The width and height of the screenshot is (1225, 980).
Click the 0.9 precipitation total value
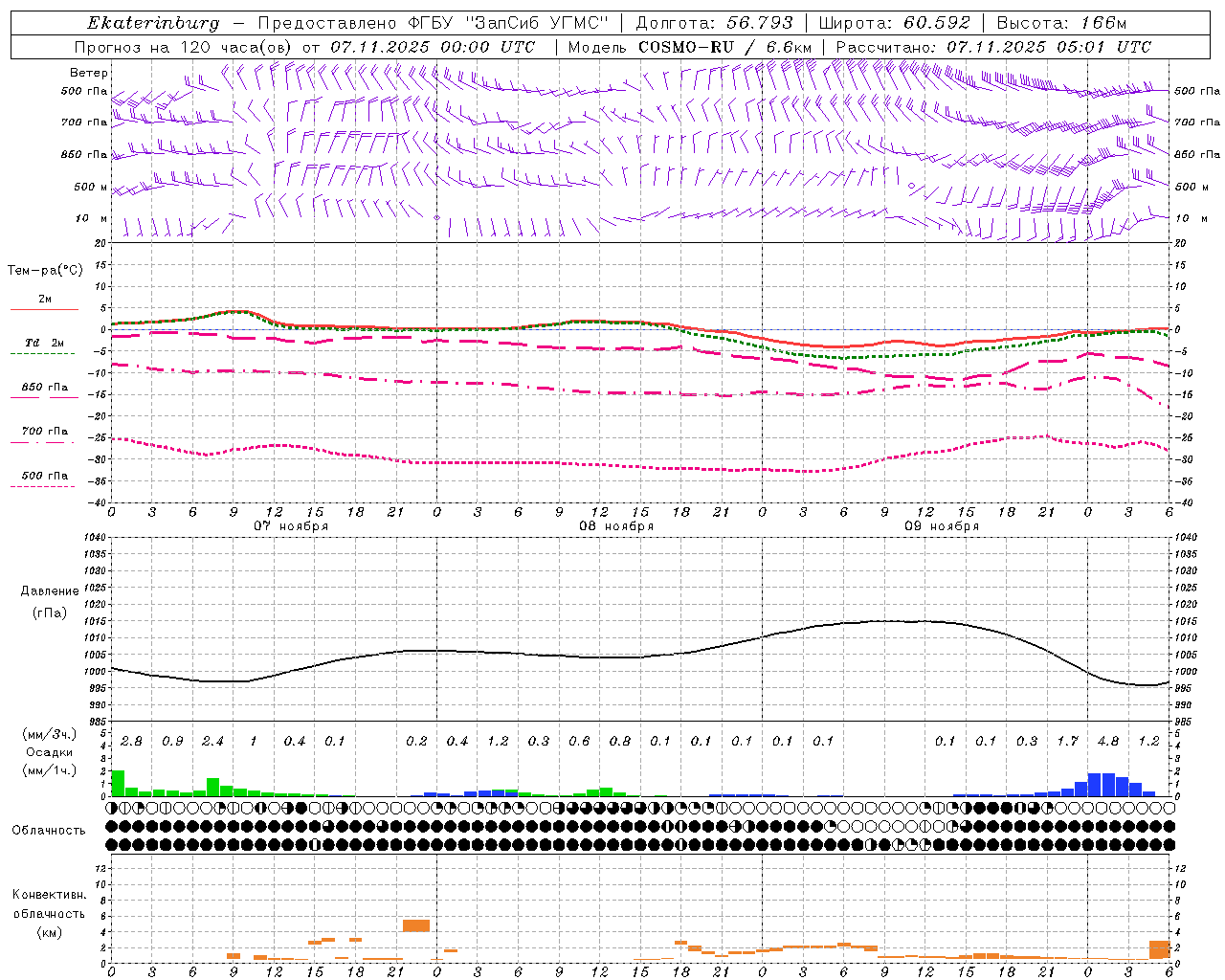tap(172, 741)
